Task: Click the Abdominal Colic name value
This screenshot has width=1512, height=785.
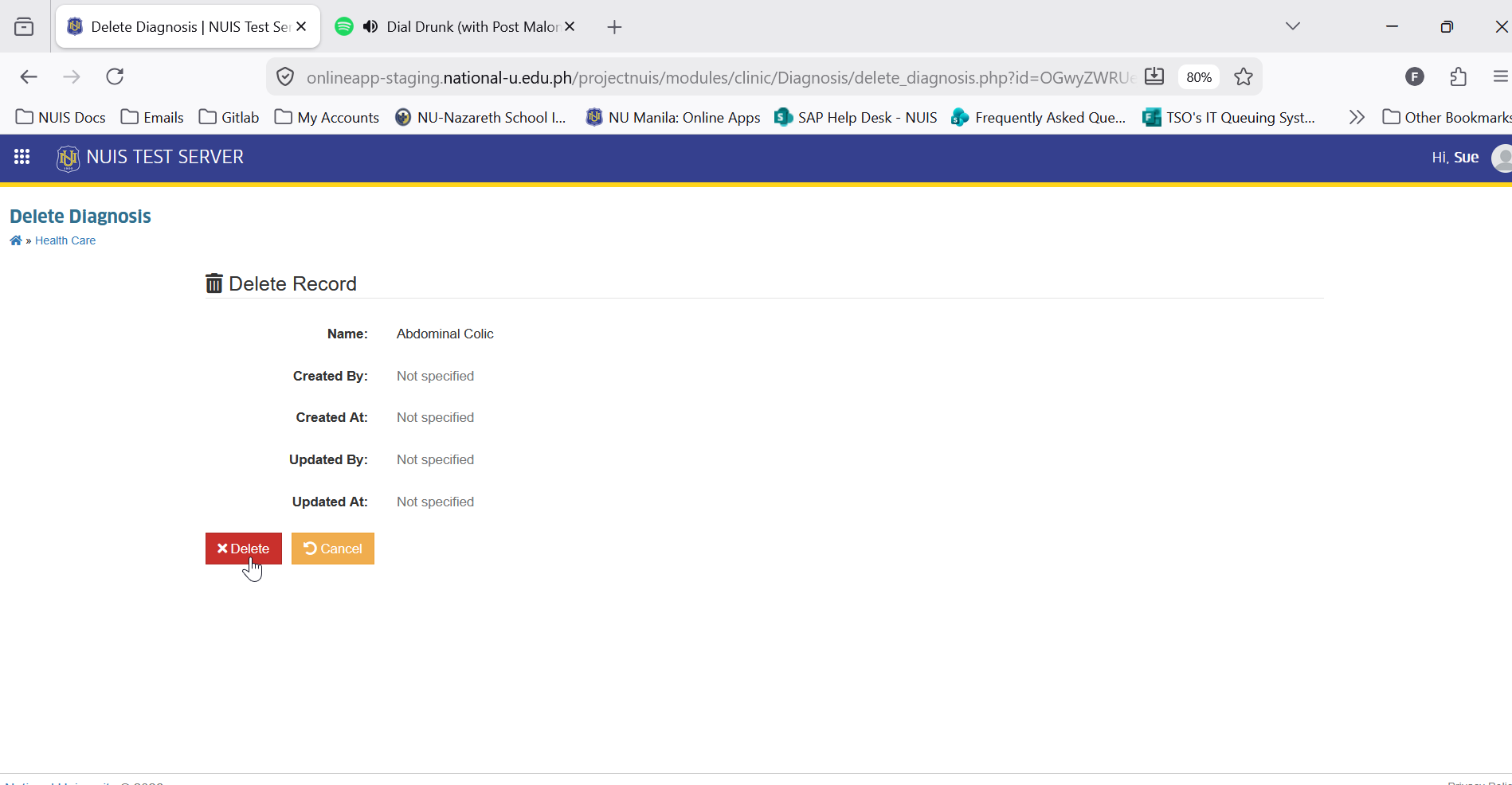Action: click(x=445, y=334)
